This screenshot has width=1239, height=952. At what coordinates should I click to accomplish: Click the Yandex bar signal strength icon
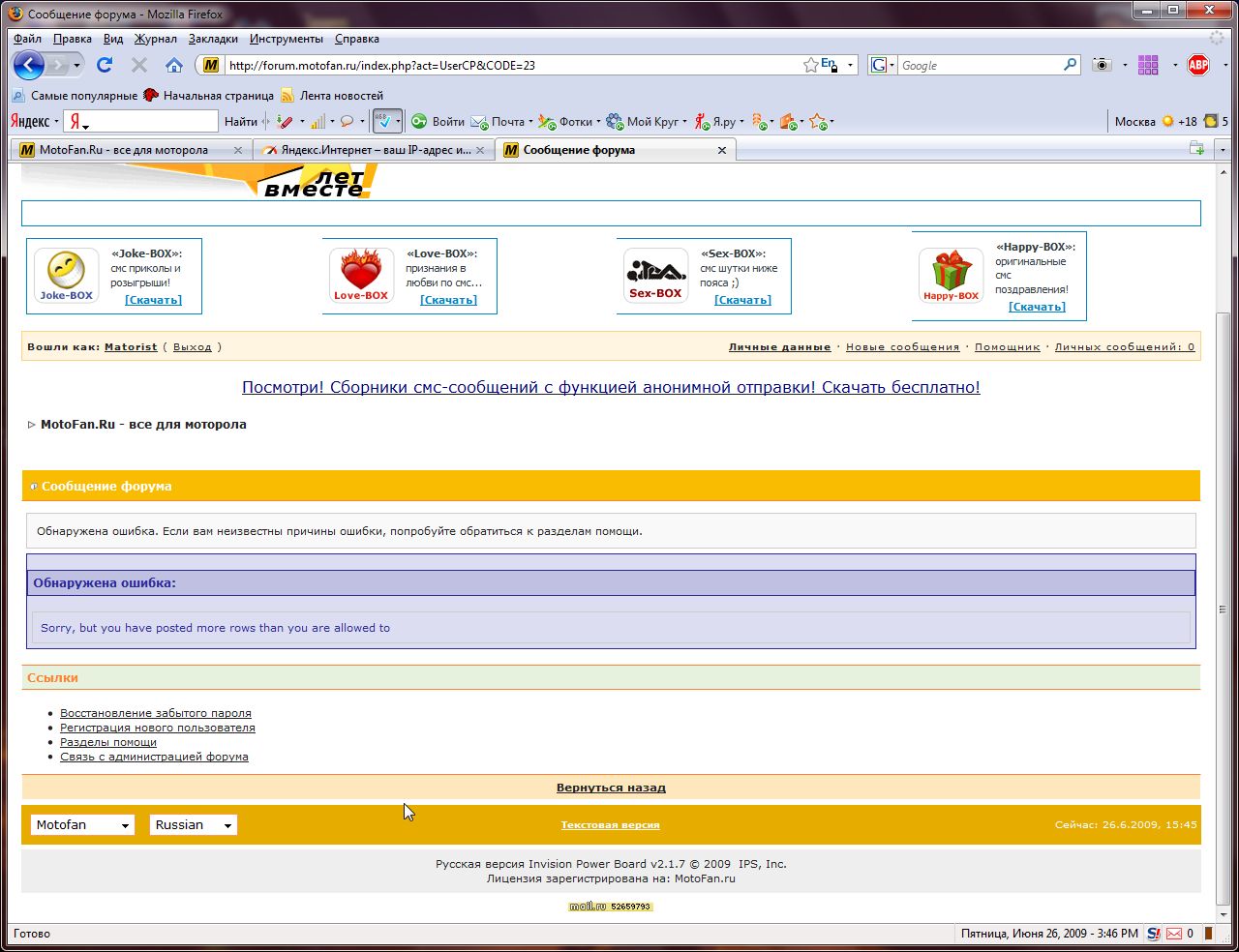tap(317, 122)
